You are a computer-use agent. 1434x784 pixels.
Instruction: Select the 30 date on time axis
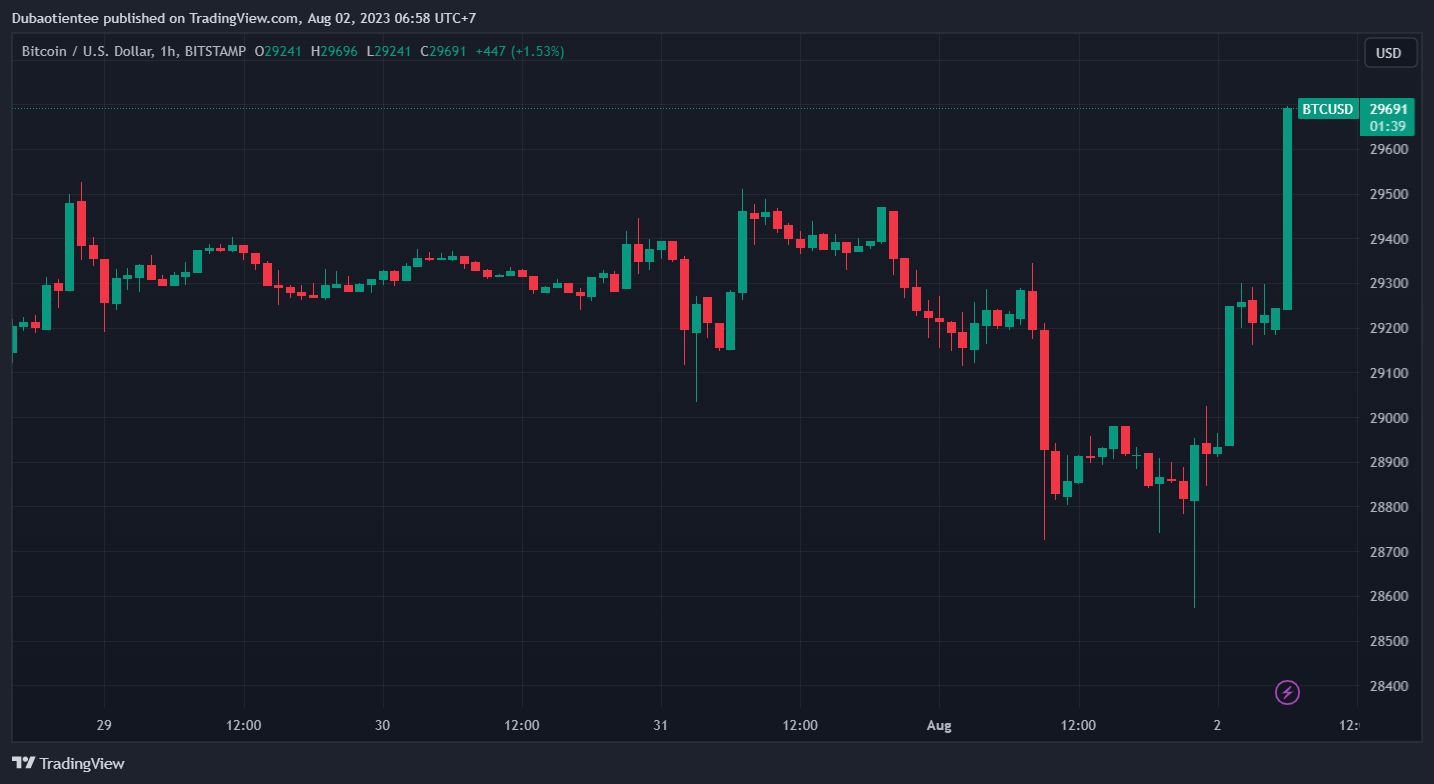382,725
